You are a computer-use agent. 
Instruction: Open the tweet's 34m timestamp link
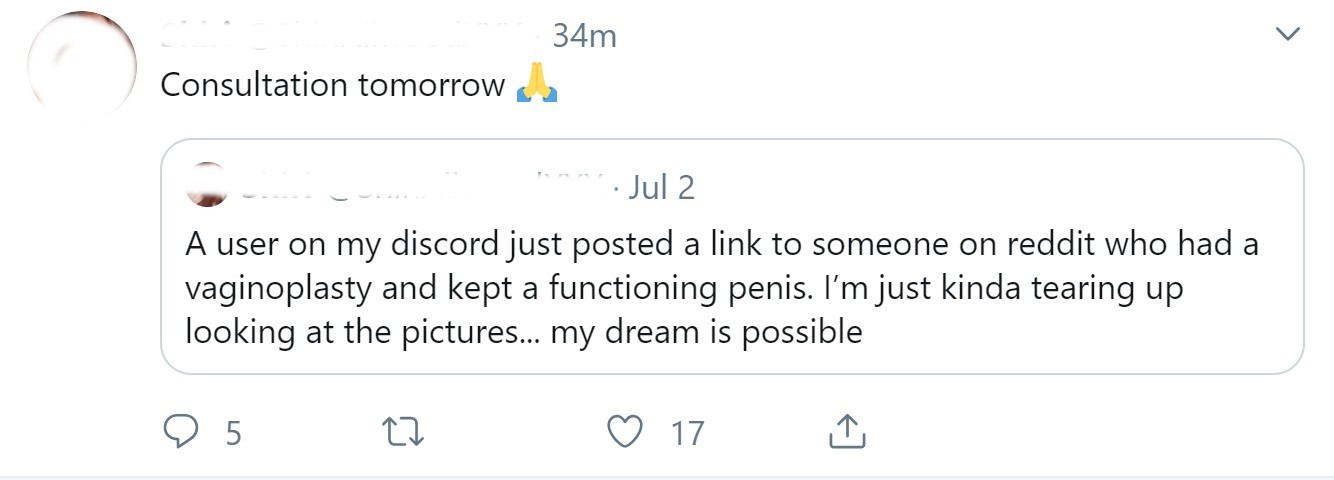point(584,37)
